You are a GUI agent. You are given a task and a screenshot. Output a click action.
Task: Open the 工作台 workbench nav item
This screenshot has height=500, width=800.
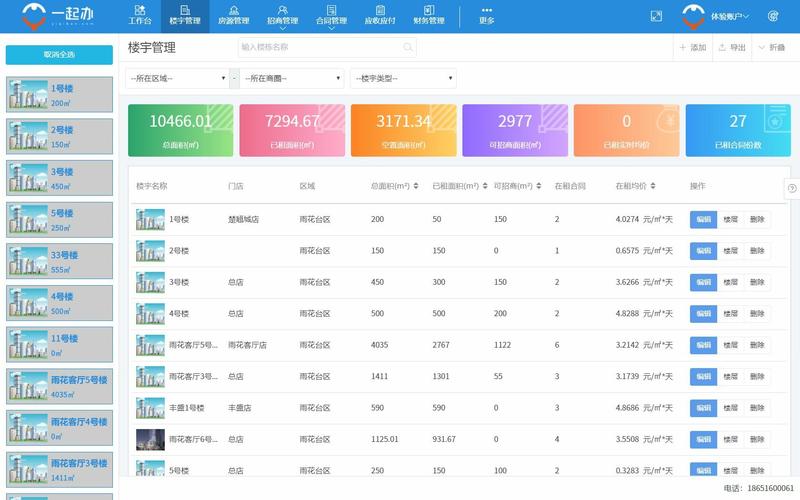click(140, 15)
